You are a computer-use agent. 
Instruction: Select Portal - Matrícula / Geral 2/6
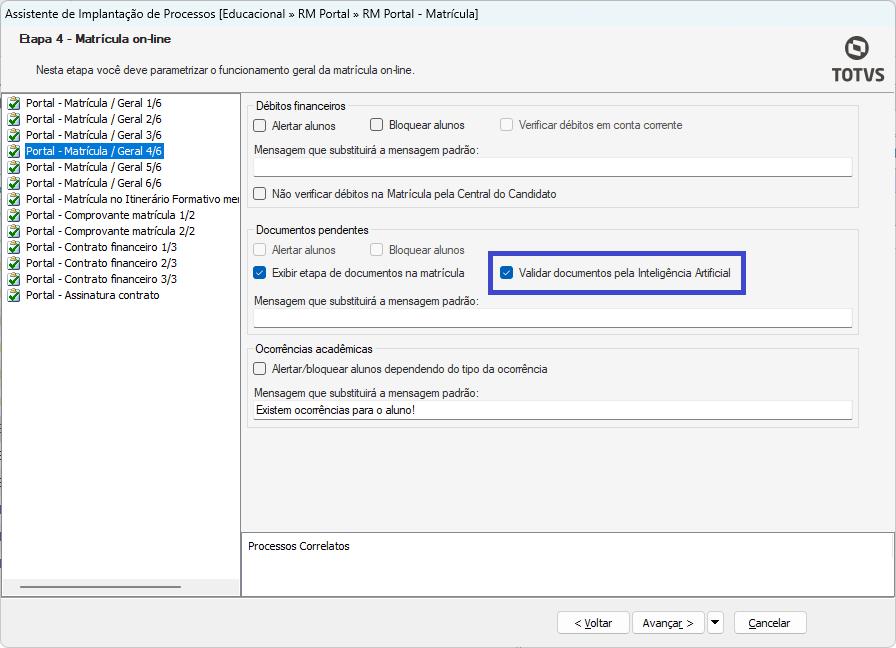(x=94, y=119)
